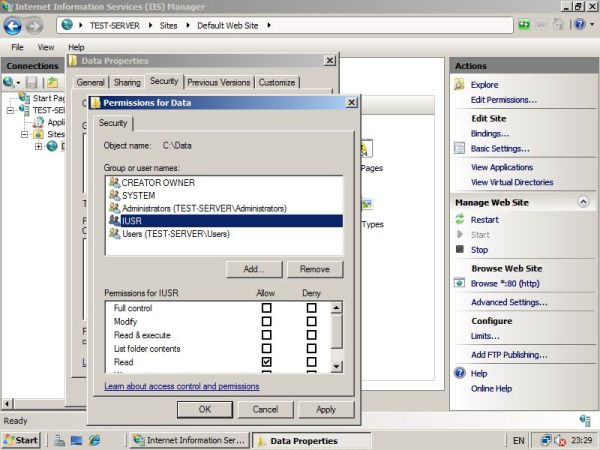Viewport: 600px width, 450px height.
Task: Open the File menu
Action: 17,47
